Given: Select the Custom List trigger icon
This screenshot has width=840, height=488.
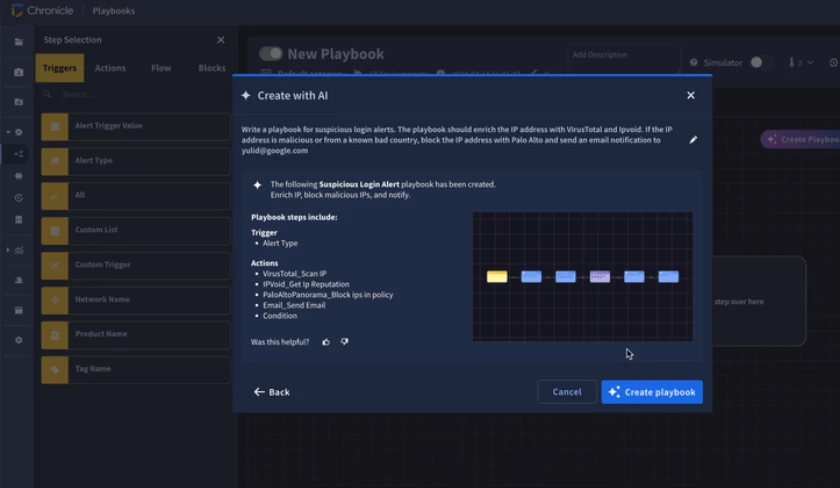Looking at the screenshot, I should (55, 231).
